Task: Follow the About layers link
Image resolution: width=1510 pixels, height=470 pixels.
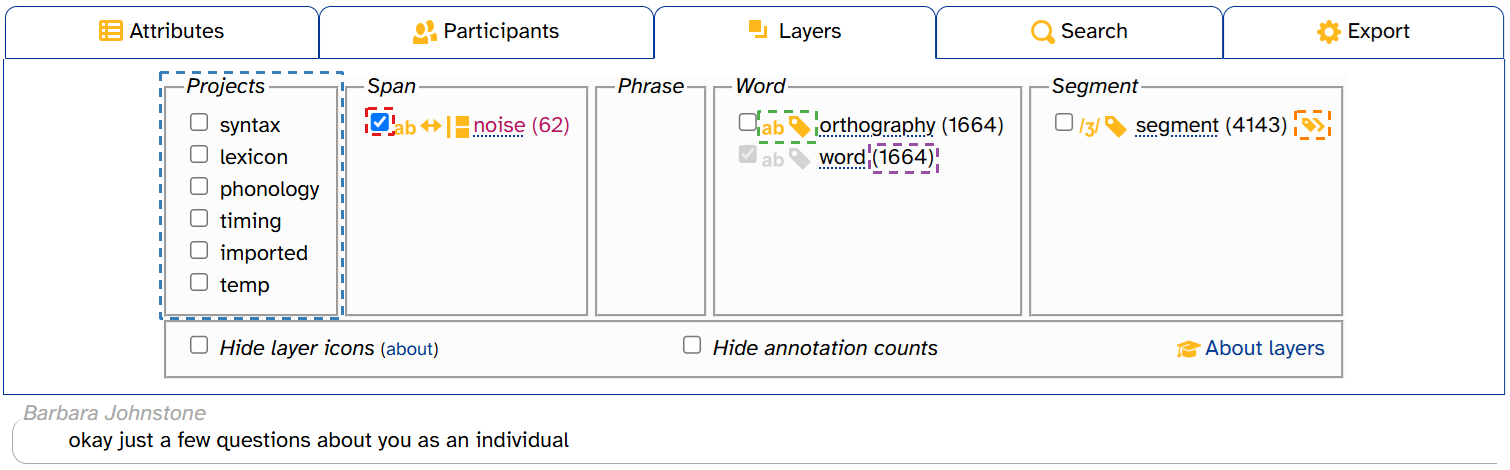Action: (x=1264, y=348)
